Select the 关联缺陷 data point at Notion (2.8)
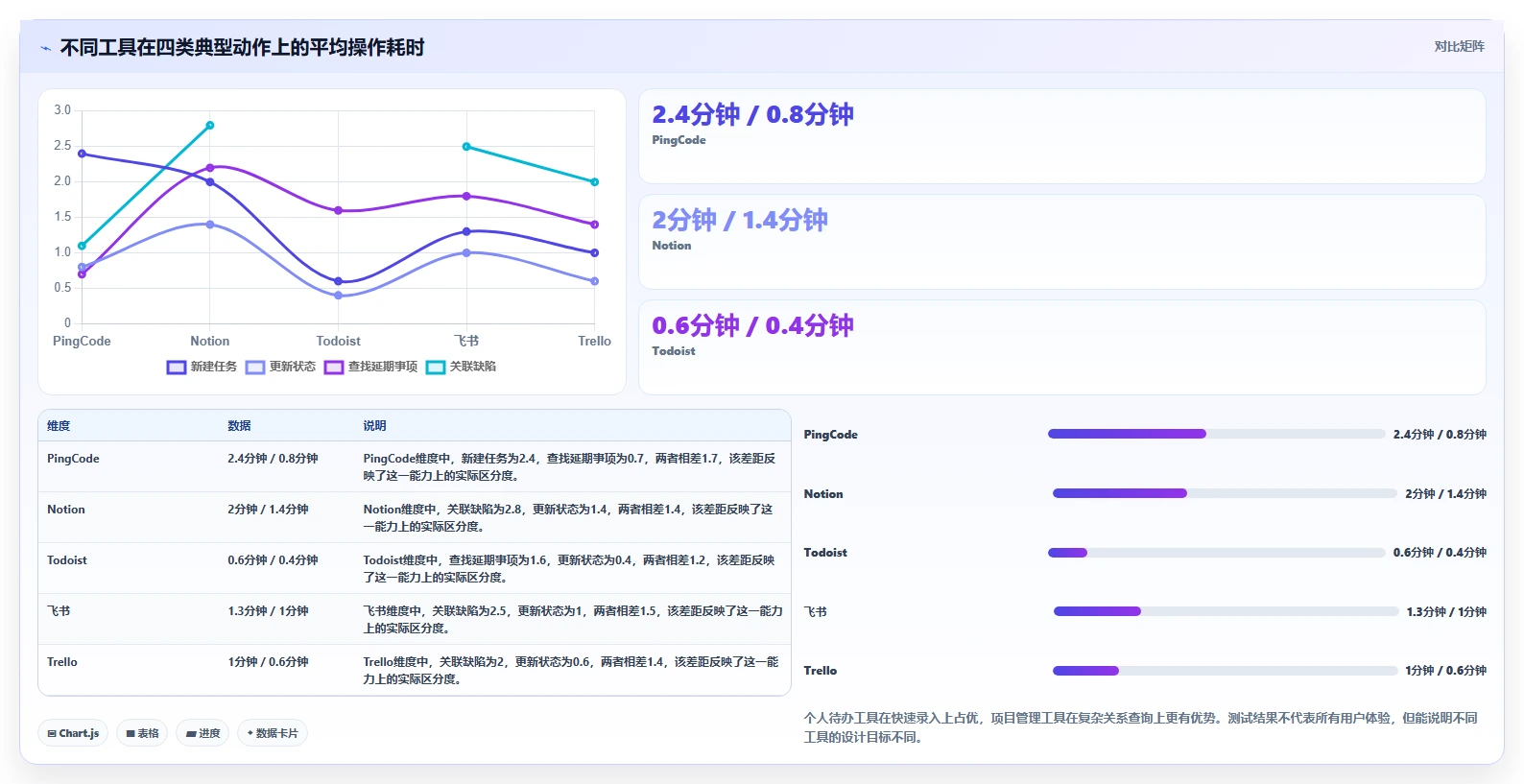The image size is (1524, 784). [x=210, y=125]
